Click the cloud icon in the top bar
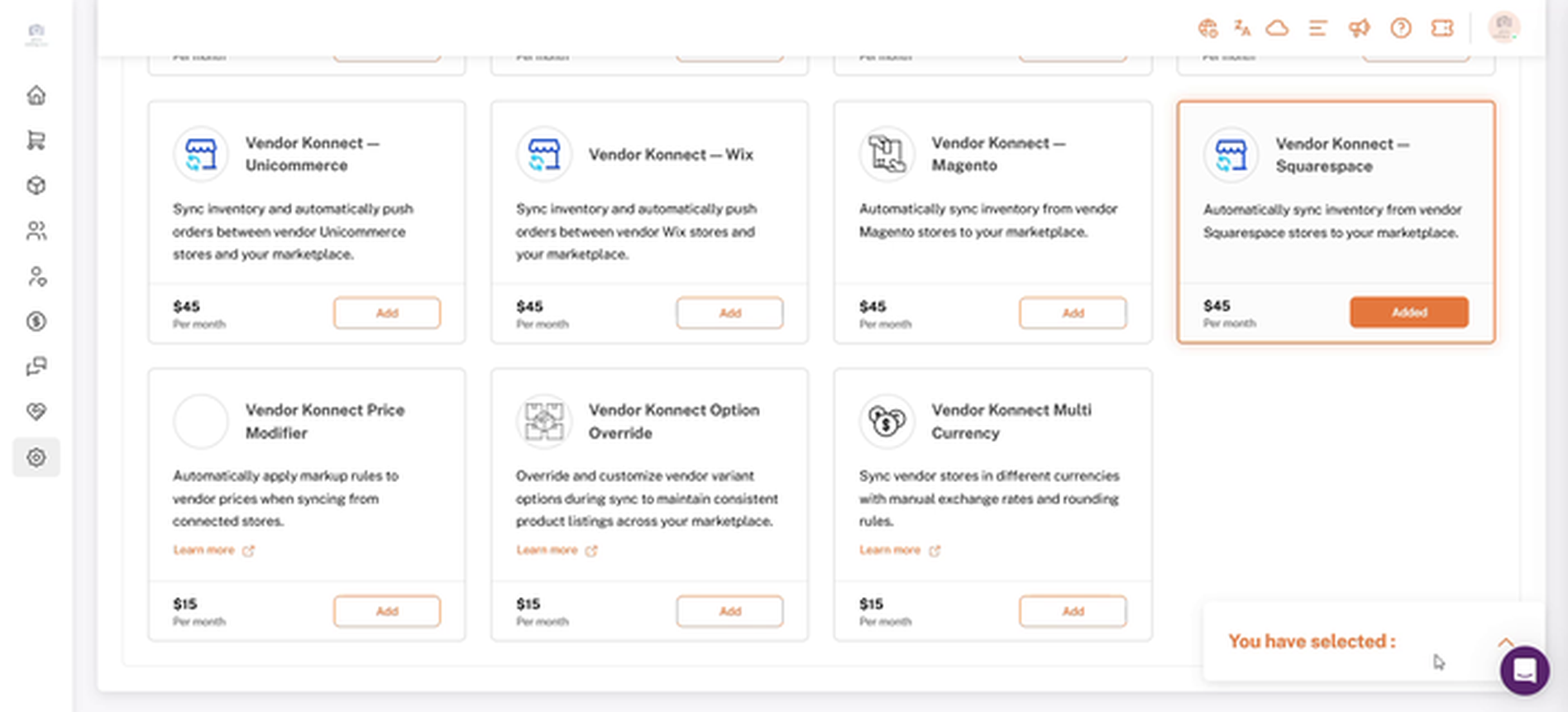The image size is (1568, 712). click(x=1278, y=28)
